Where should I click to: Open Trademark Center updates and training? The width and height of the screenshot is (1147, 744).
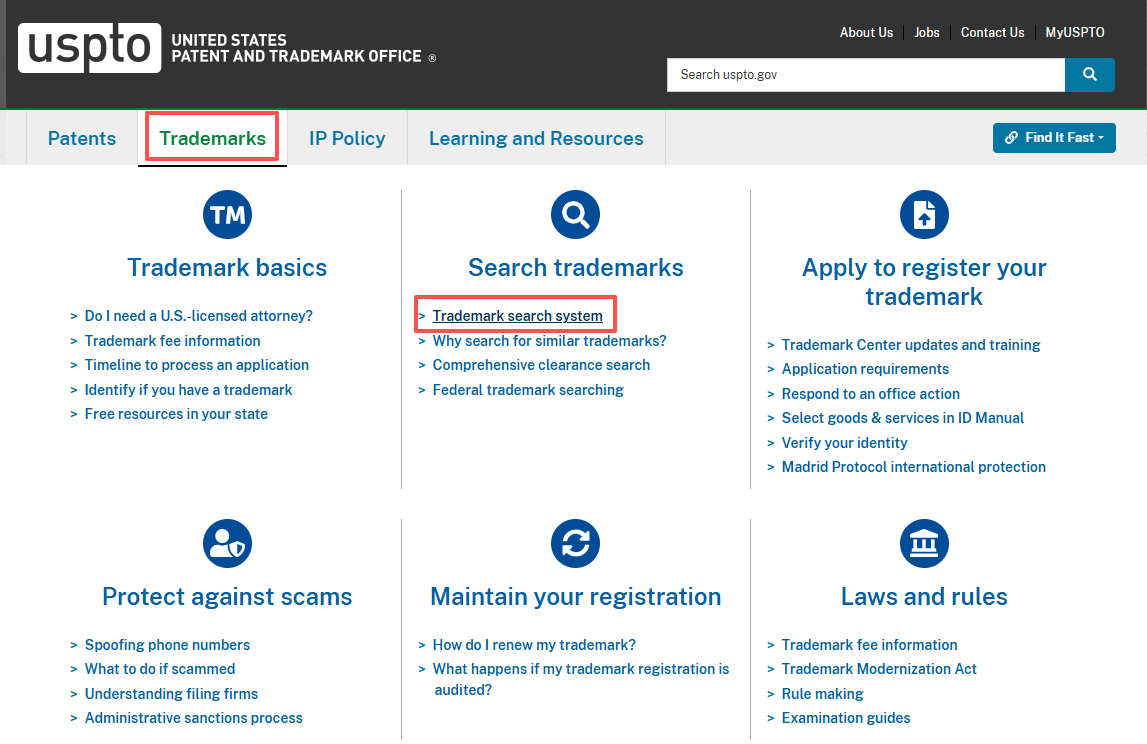911,345
